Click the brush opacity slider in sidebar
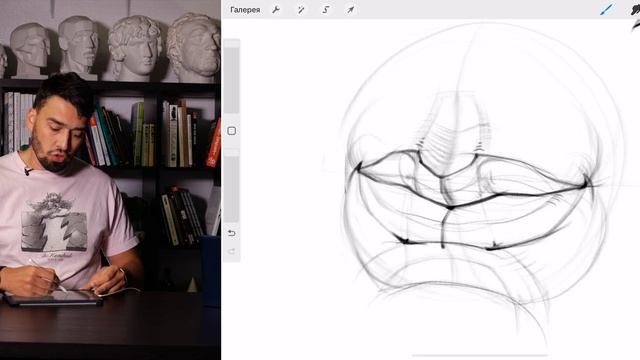640x360 pixels. coord(231,186)
